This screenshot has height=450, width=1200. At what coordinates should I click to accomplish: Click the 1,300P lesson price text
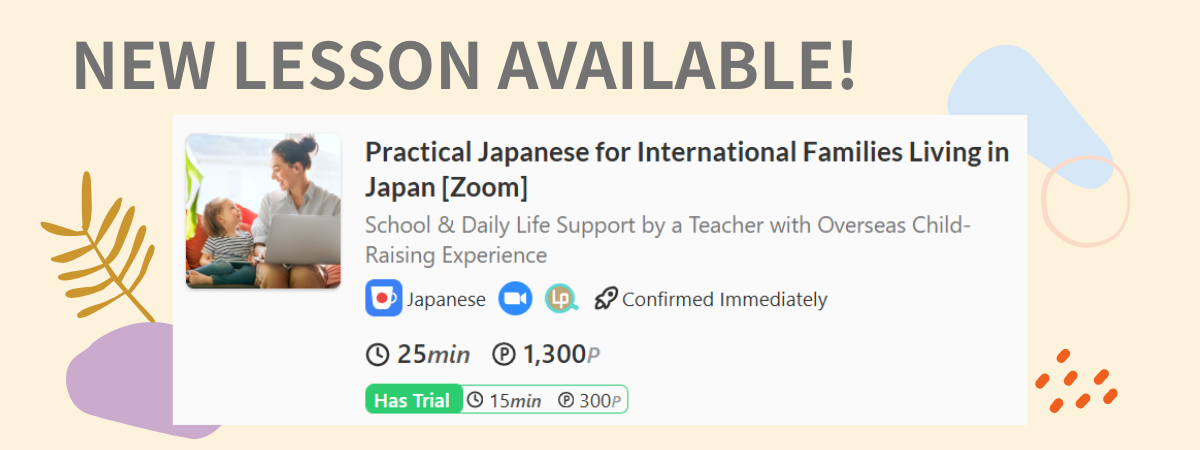[562, 354]
